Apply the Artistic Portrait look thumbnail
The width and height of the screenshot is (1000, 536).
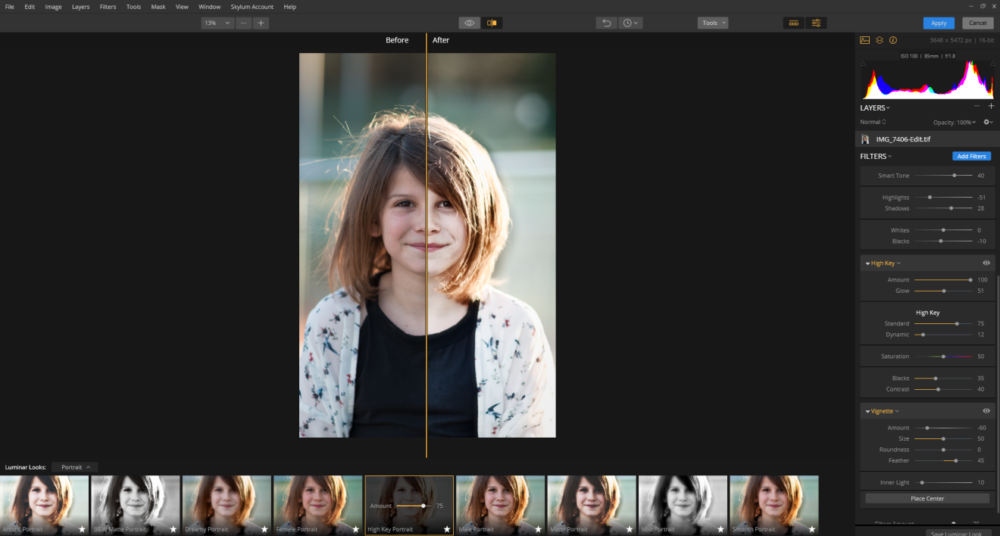tap(44, 505)
